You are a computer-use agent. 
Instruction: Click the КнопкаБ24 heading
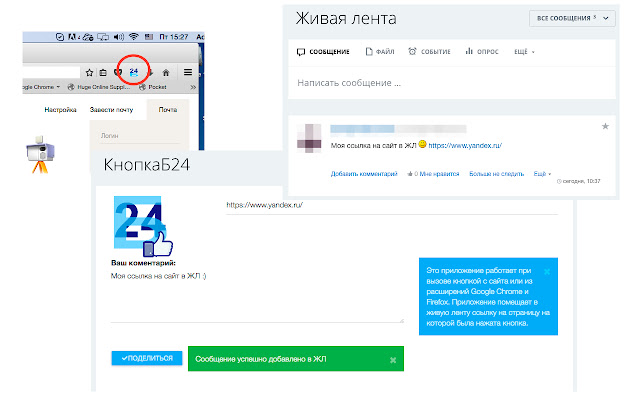click(147, 165)
